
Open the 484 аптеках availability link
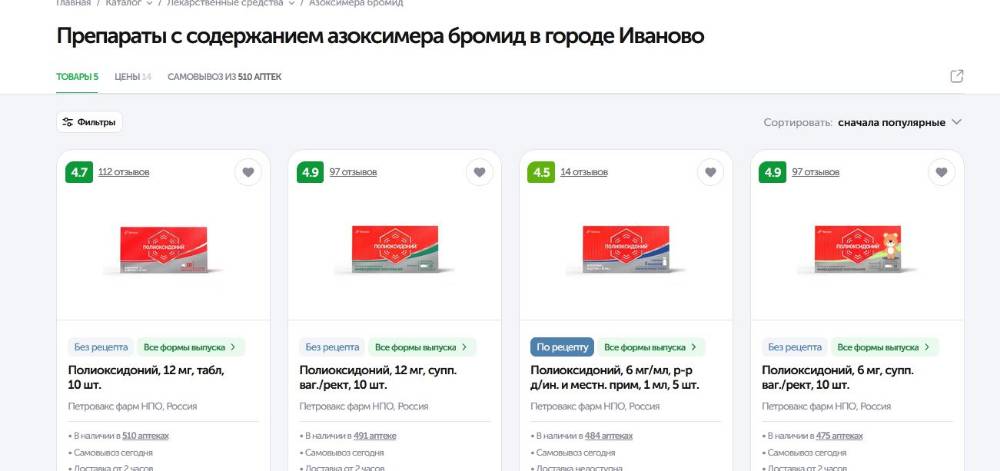608,436
